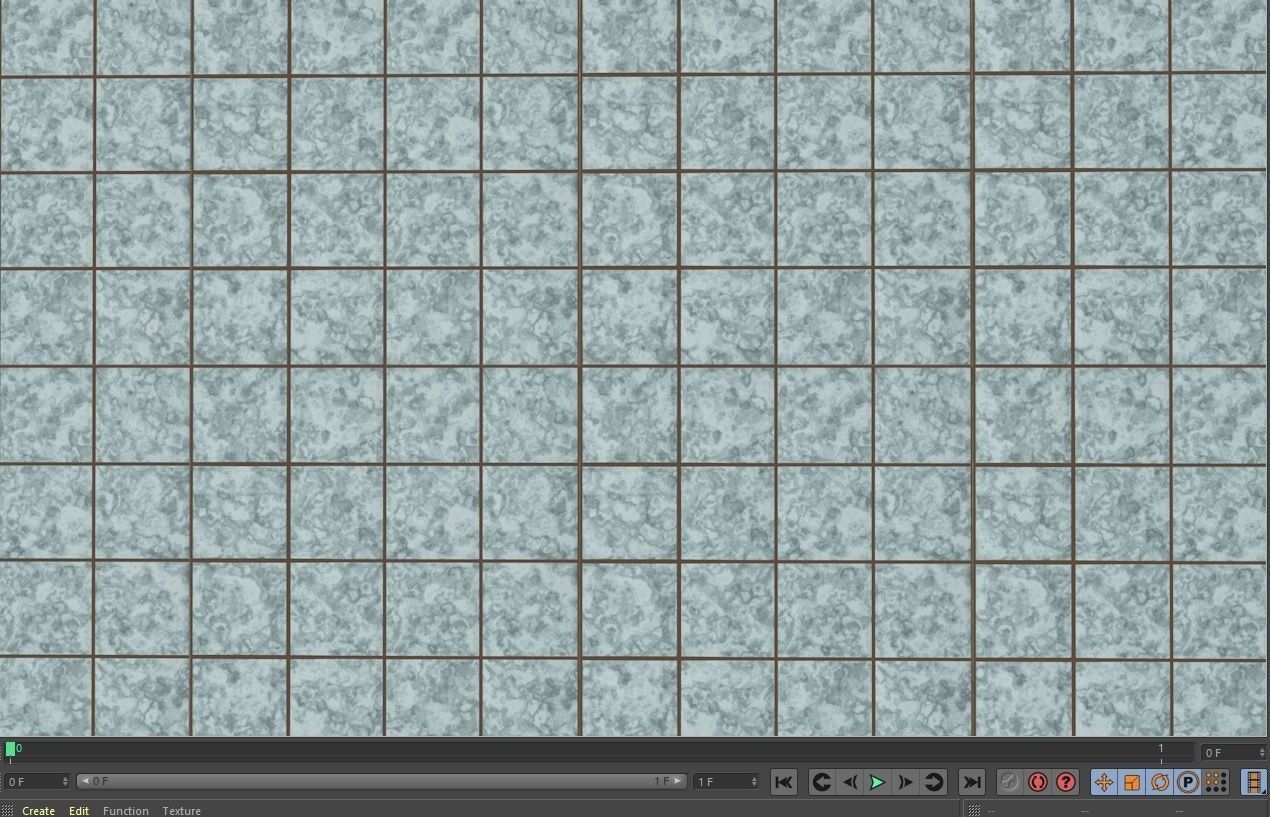Click the red question mark keyframe selection icon
The width and height of the screenshot is (1270, 817).
(1065, 782)
